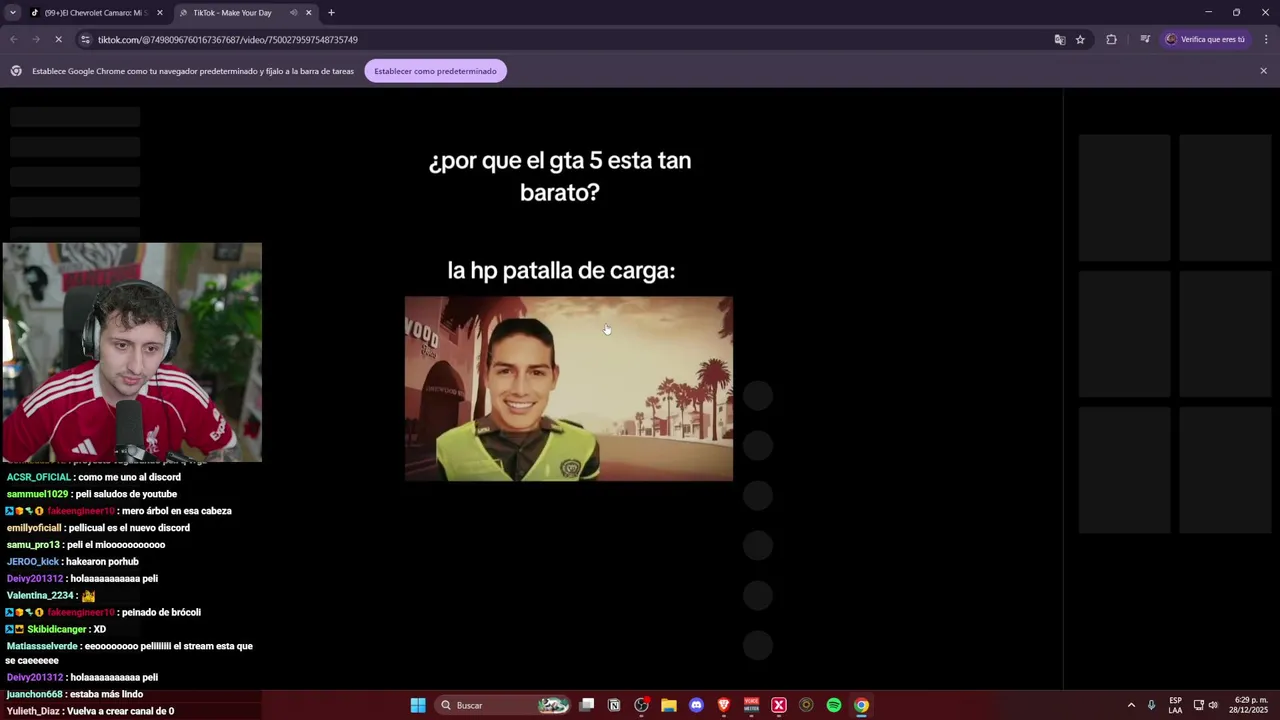The height and width of the screenshot is (720, 1280).
Task: Open media controls icon in toolbar
Action: [1145, 40]
